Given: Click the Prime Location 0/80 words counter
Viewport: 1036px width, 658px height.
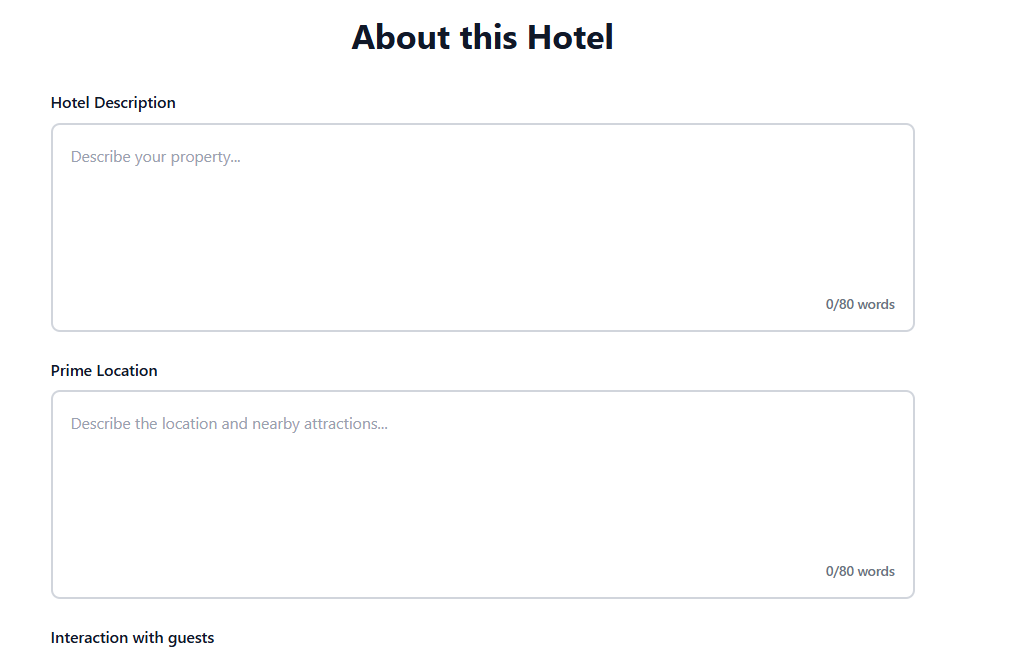Looking at the screenshot, I should click(860, 571).
